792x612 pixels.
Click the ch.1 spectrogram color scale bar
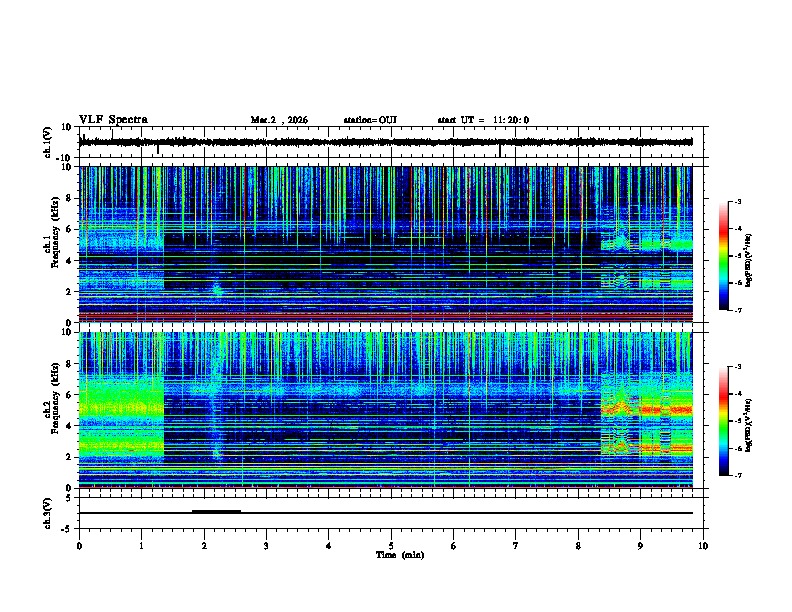(x=724, y=256)
